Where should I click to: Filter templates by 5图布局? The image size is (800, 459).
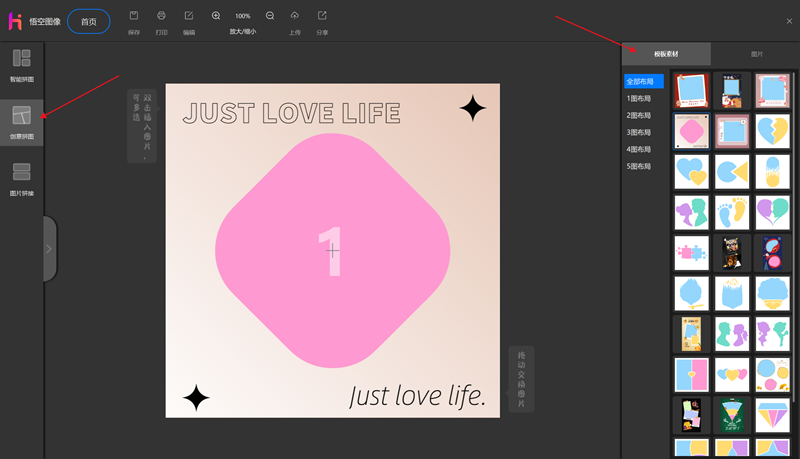pos(638,166)
